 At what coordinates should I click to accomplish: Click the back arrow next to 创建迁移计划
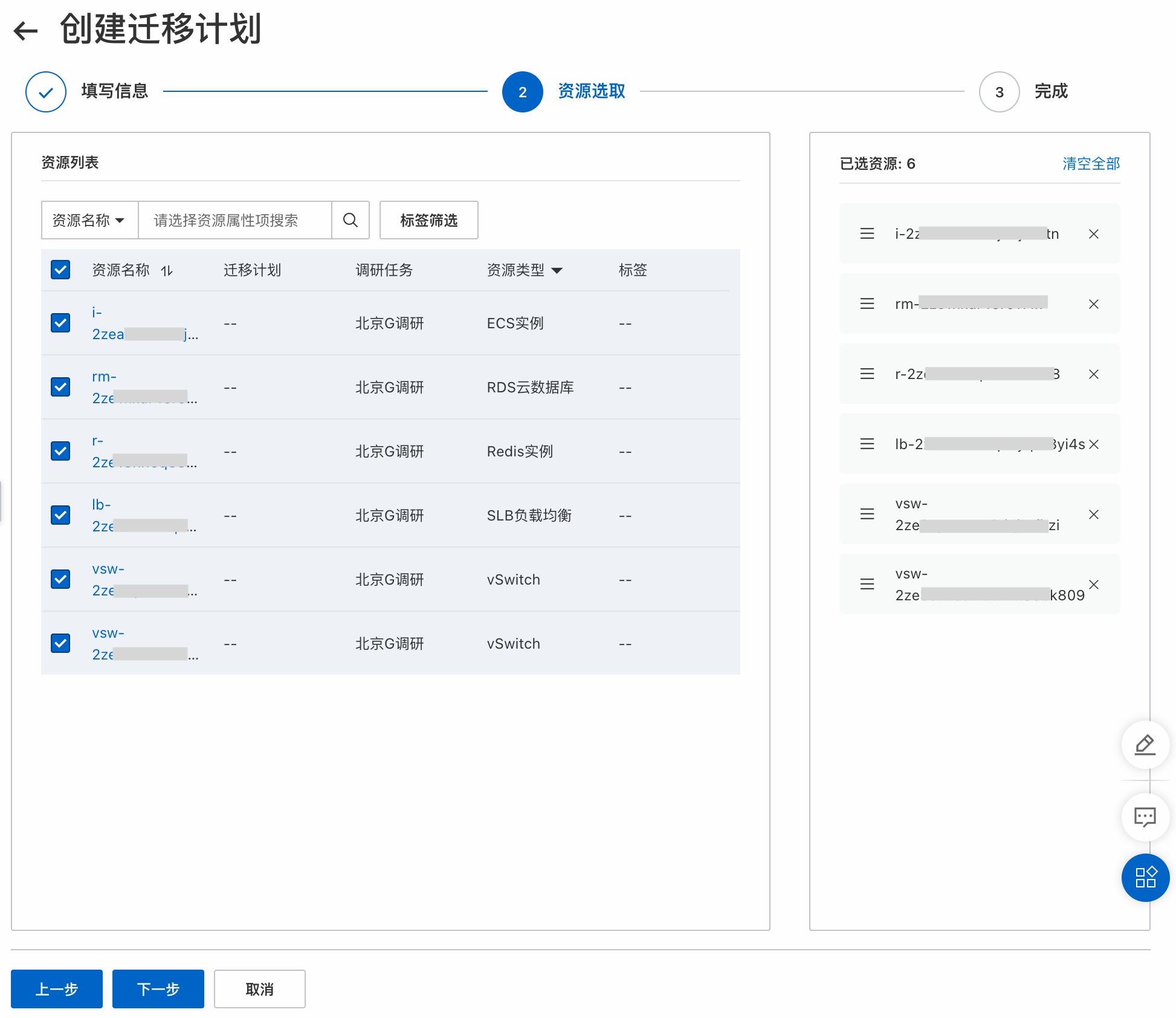25,30
